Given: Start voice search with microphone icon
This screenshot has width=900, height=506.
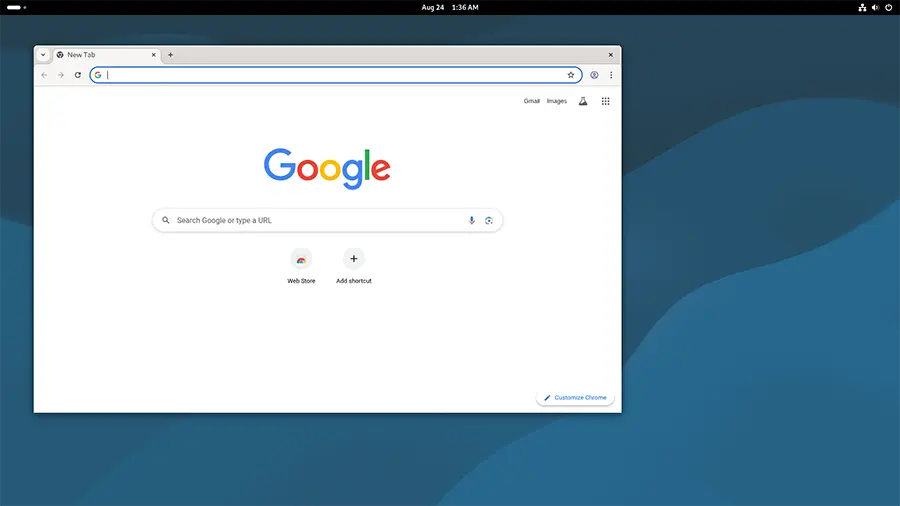Looking at the screenshot, I should point(471,220).
